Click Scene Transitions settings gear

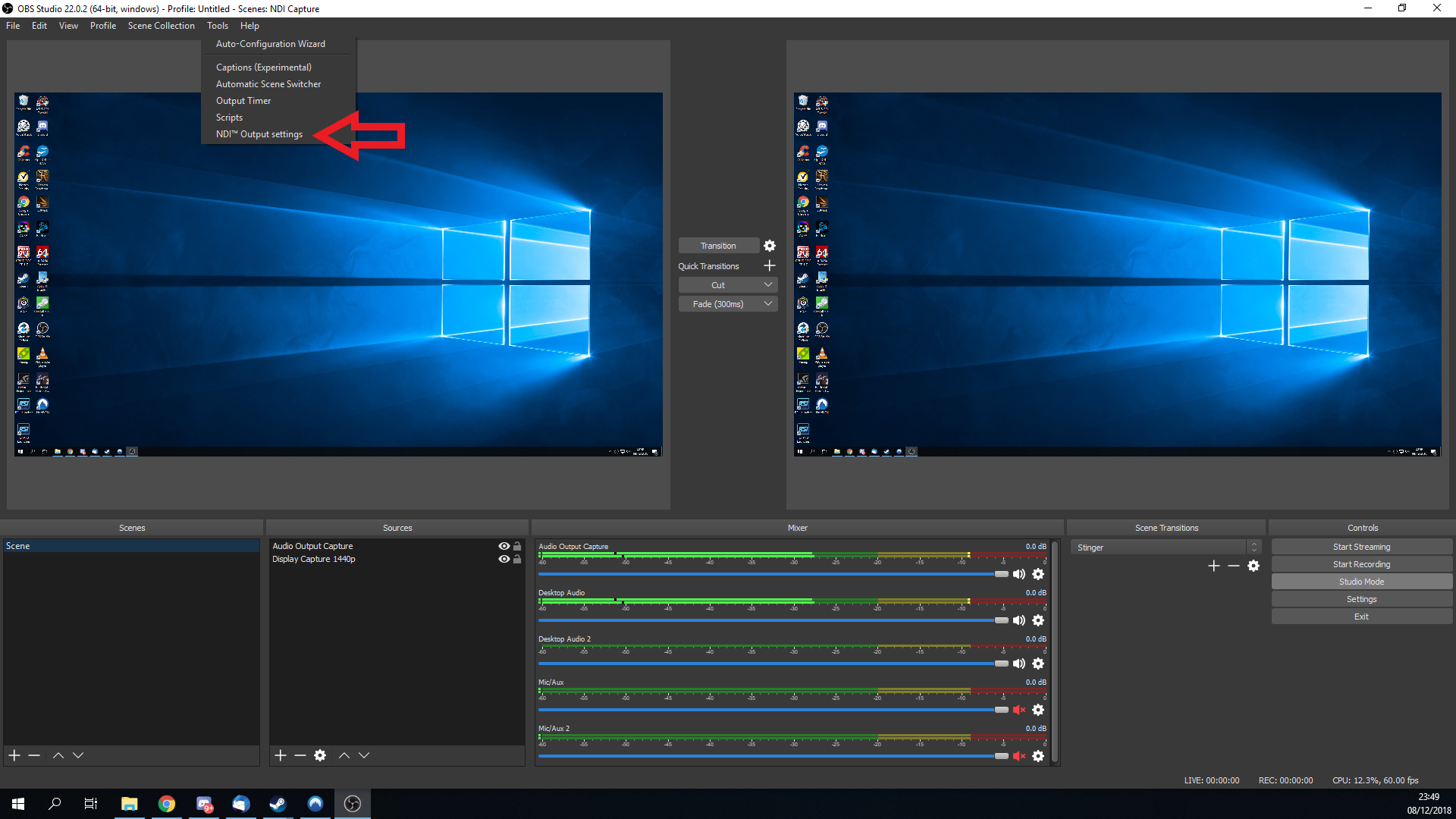[1254, 566]
